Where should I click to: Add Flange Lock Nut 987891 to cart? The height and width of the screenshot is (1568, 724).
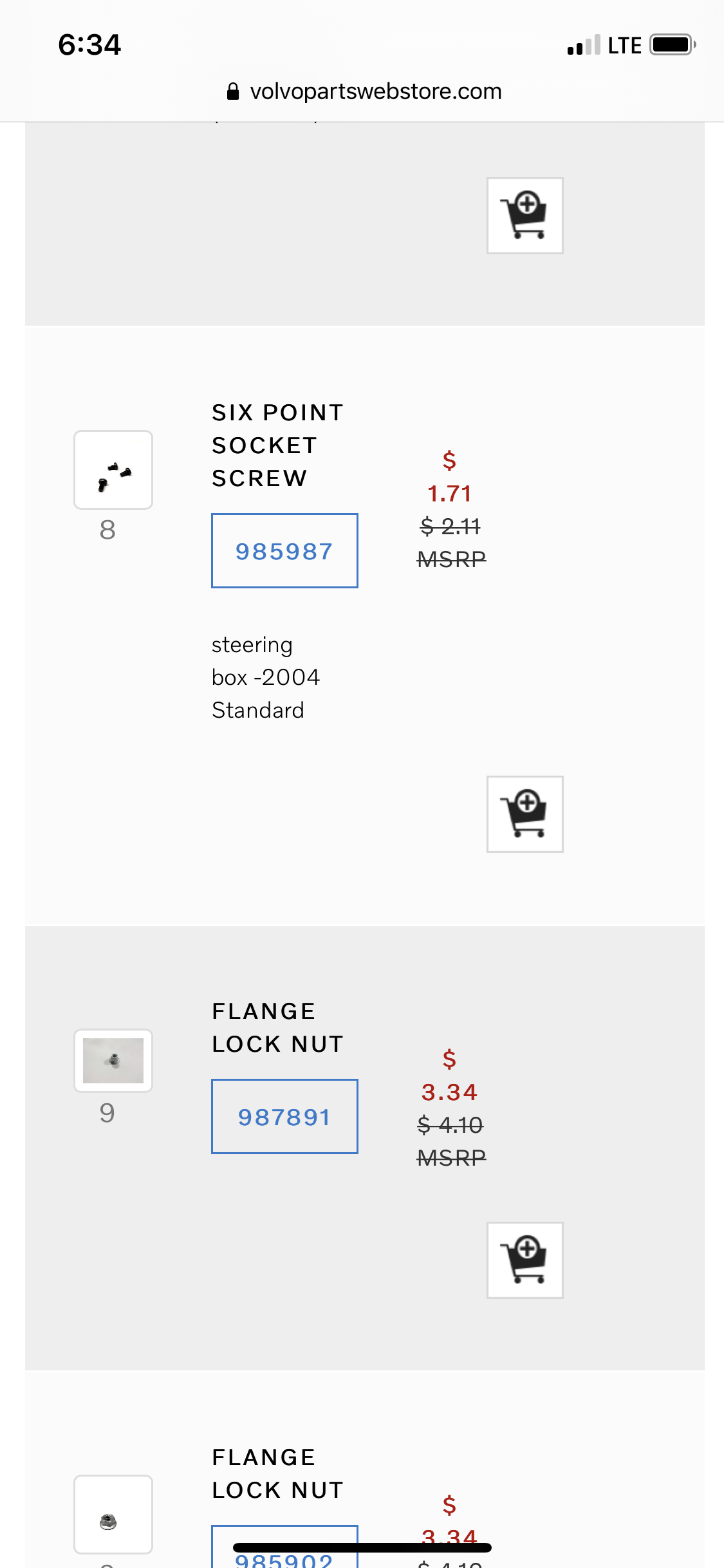point(524,1260)
